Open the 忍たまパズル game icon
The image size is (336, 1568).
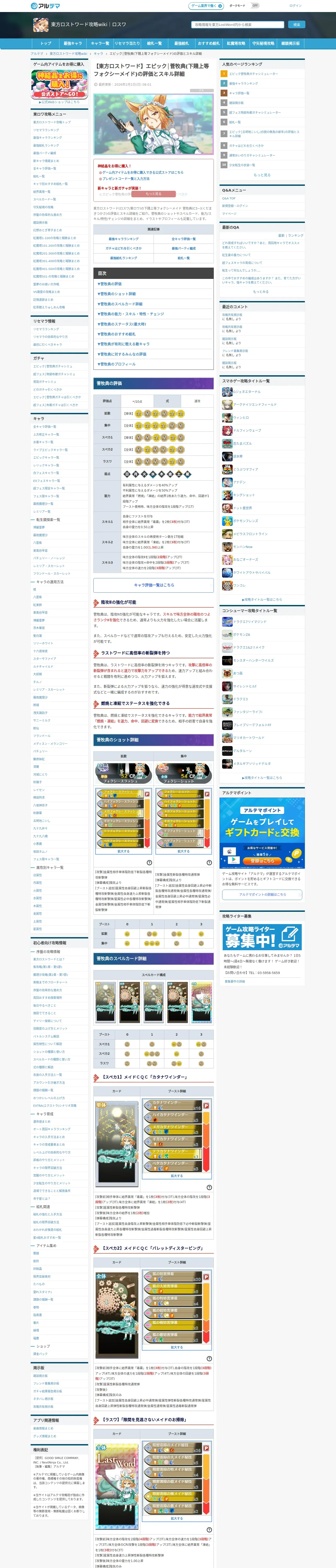(227, 443)
